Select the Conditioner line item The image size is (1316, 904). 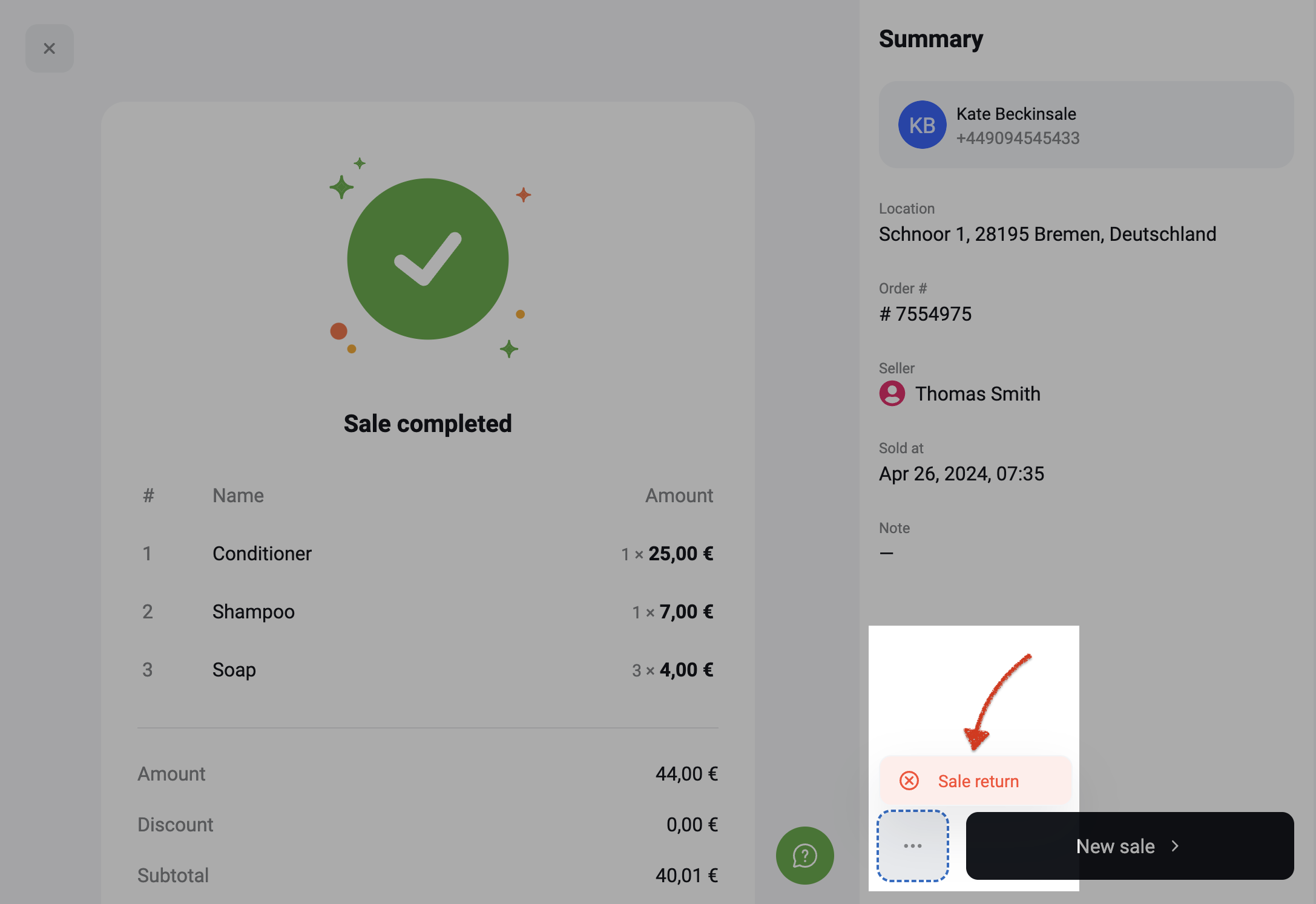click(x=428, y=554)
